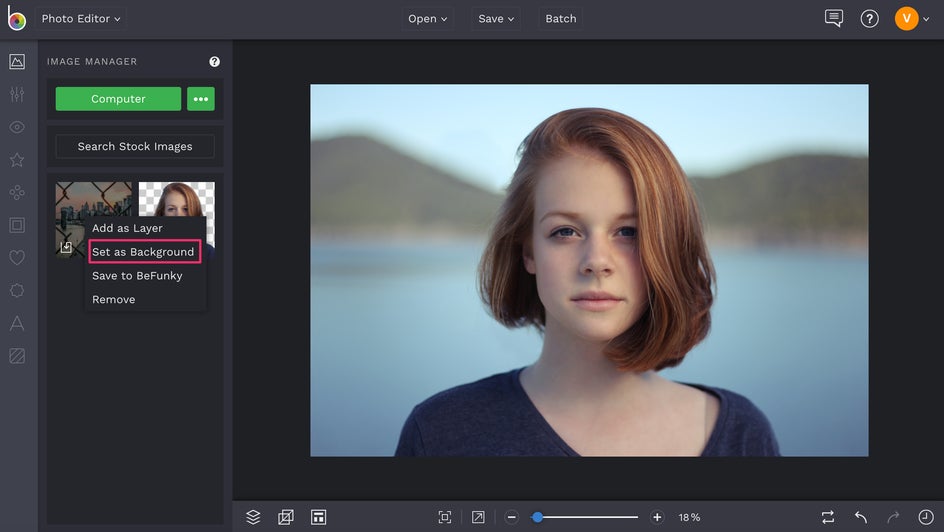
Task: Click the Layers icon in bottom toolbar
Action: click(x=253, y=517)
